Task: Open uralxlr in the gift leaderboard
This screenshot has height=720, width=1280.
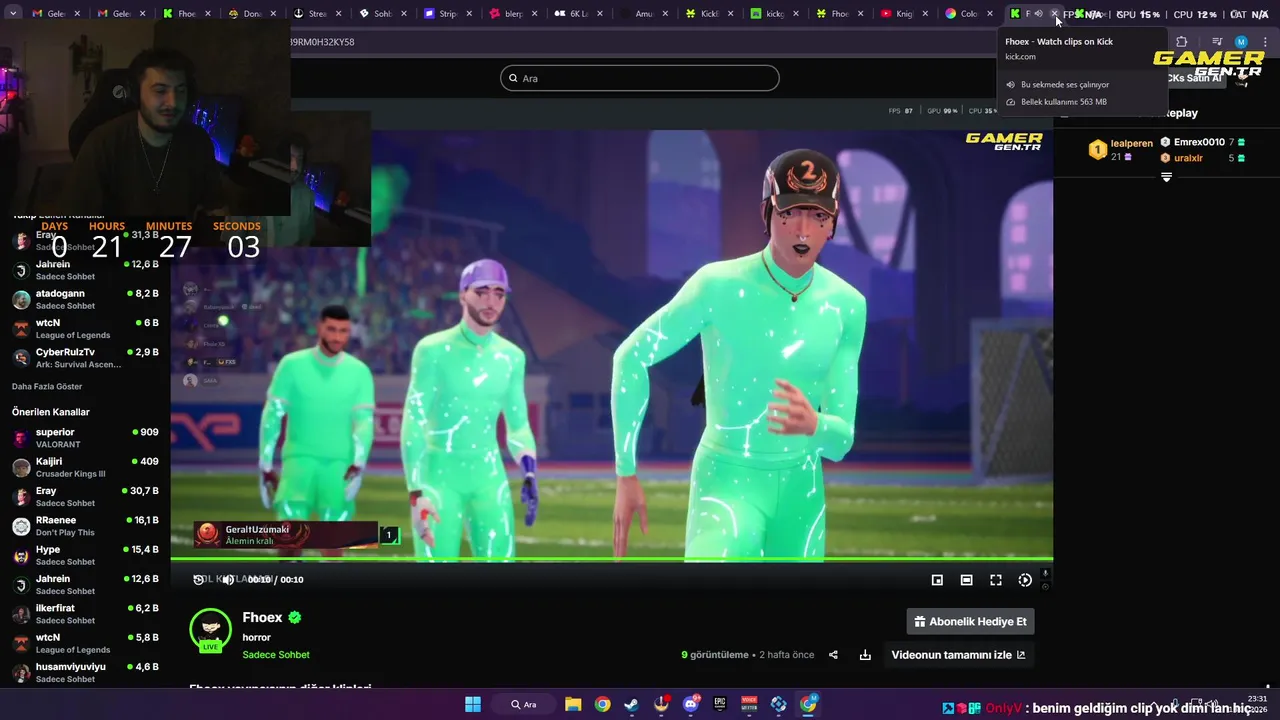Action: point(1203,158)
